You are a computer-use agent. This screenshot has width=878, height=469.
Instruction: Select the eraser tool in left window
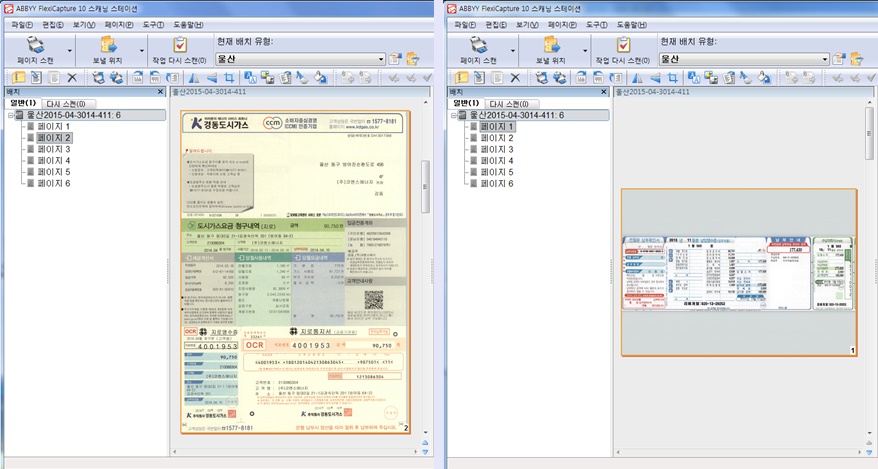pyautogui.click(x=302, y=78)
